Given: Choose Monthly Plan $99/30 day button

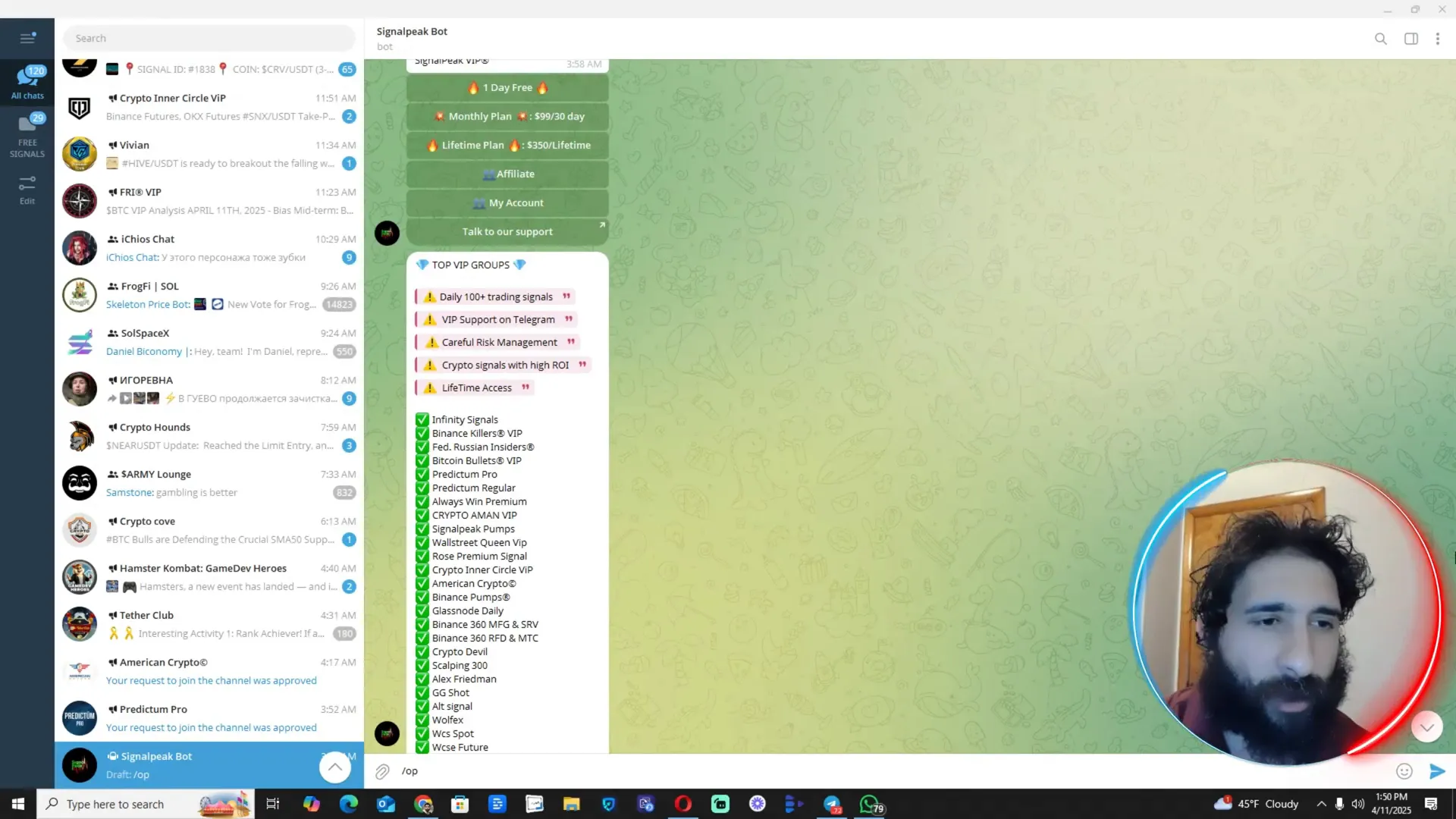Looking at the screenshot, I should pos(507,116).
